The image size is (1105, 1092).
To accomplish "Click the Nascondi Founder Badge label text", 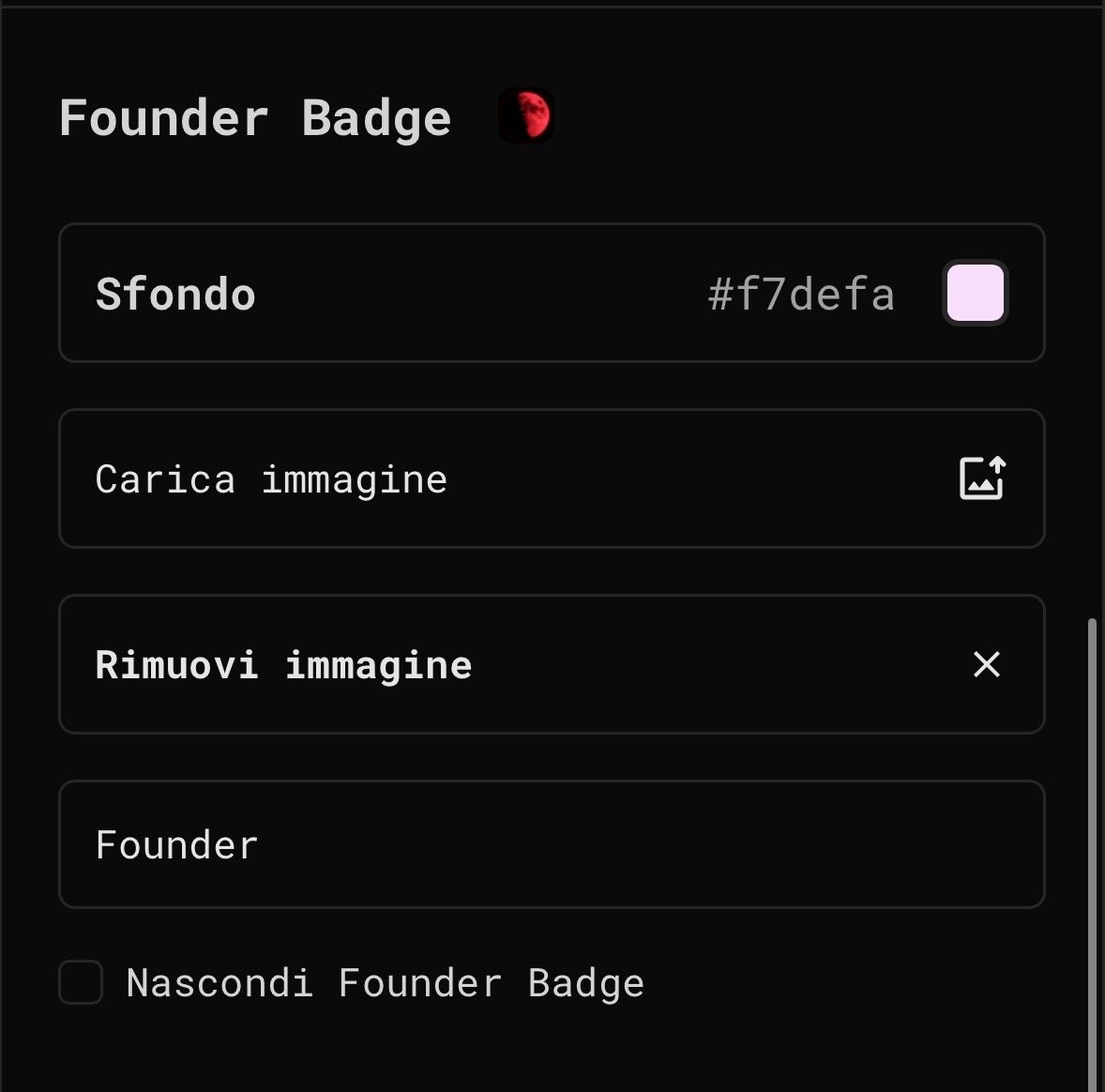I will click(x=385, y=983).
